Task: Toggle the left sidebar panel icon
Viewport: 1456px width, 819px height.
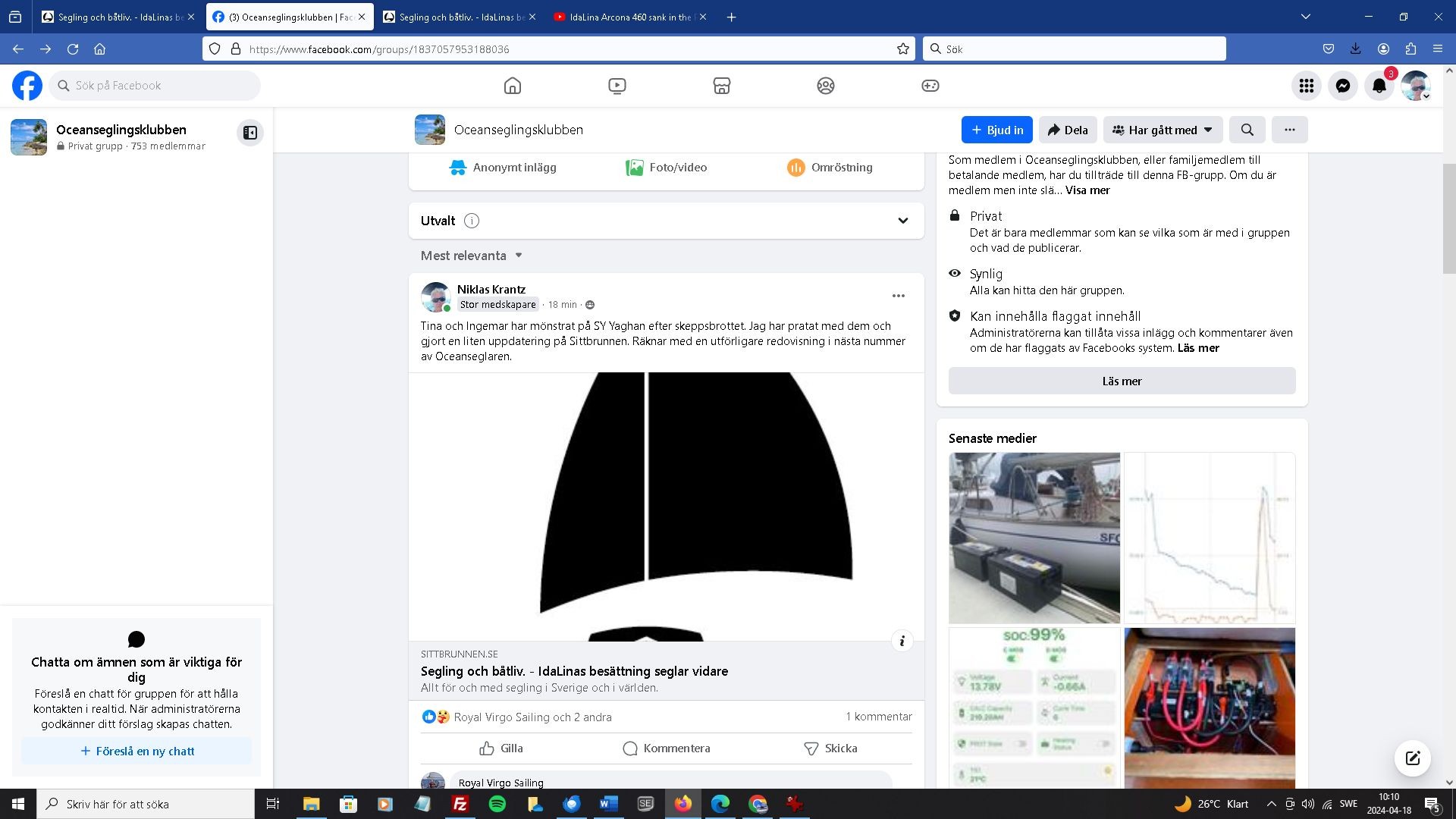Action: [250, 133]
